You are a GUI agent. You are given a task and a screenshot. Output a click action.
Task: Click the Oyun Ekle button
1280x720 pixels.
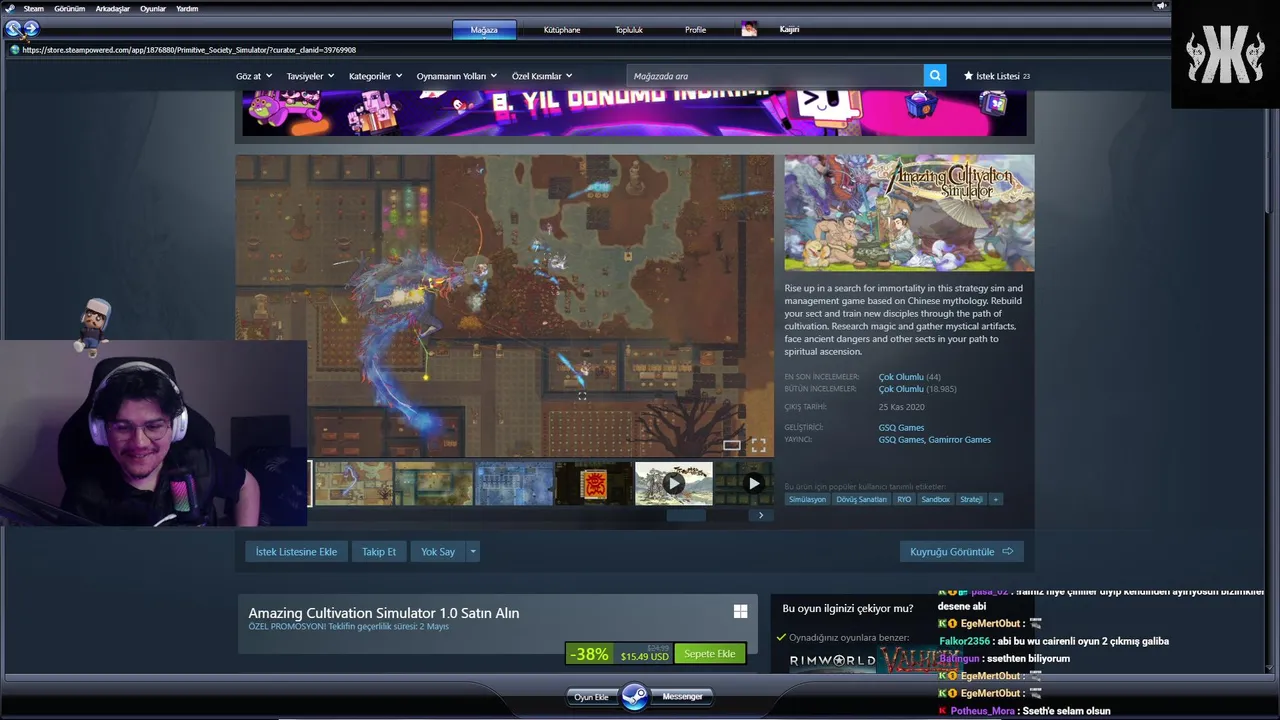[x=591, y=697]
